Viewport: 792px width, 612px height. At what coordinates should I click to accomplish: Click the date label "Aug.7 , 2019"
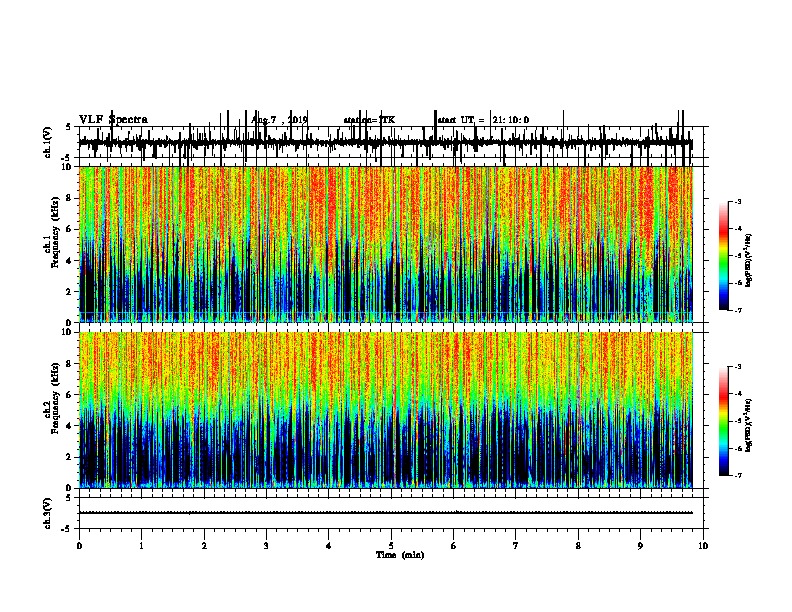coord(279,120)
